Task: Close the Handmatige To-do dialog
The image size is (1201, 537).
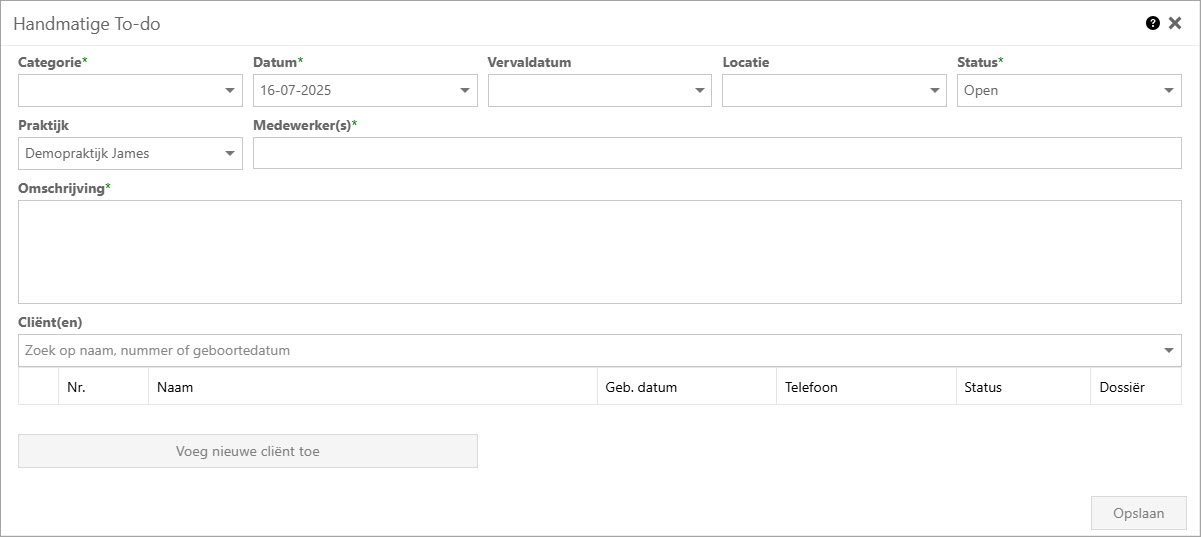Action: (x=1175, y=23)
